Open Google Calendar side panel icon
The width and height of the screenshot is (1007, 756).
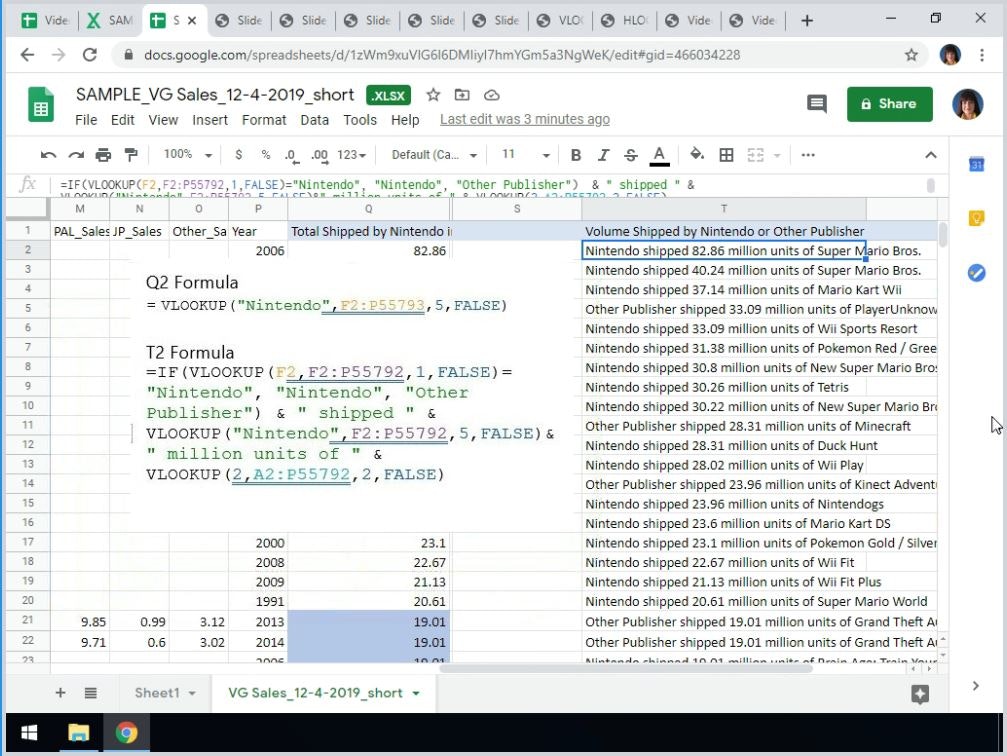point(977,165)
